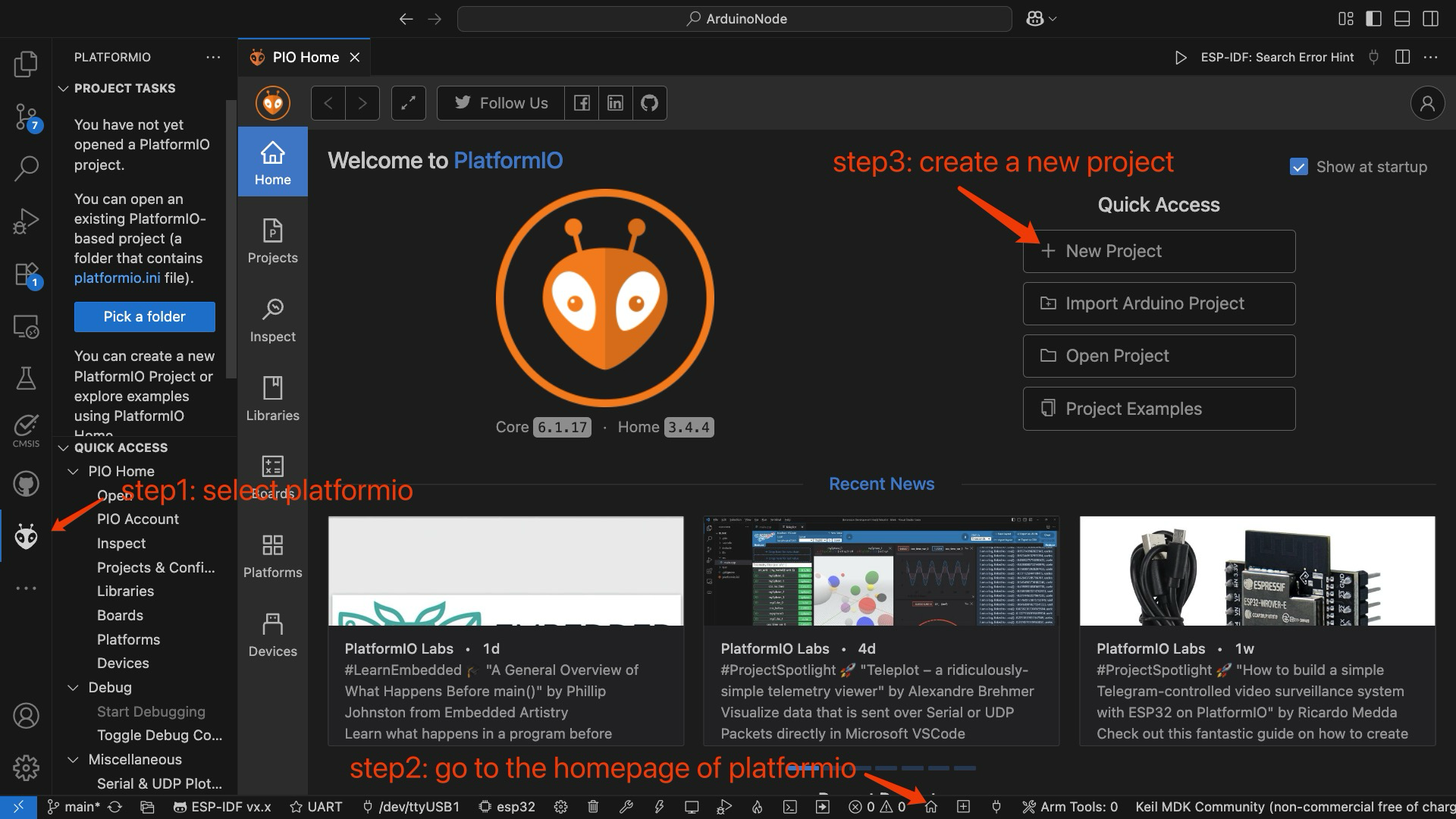Click the Pick a folder button
Image resolution: width=1456 pixels, height=819 pixels.
tap(144, 317)
